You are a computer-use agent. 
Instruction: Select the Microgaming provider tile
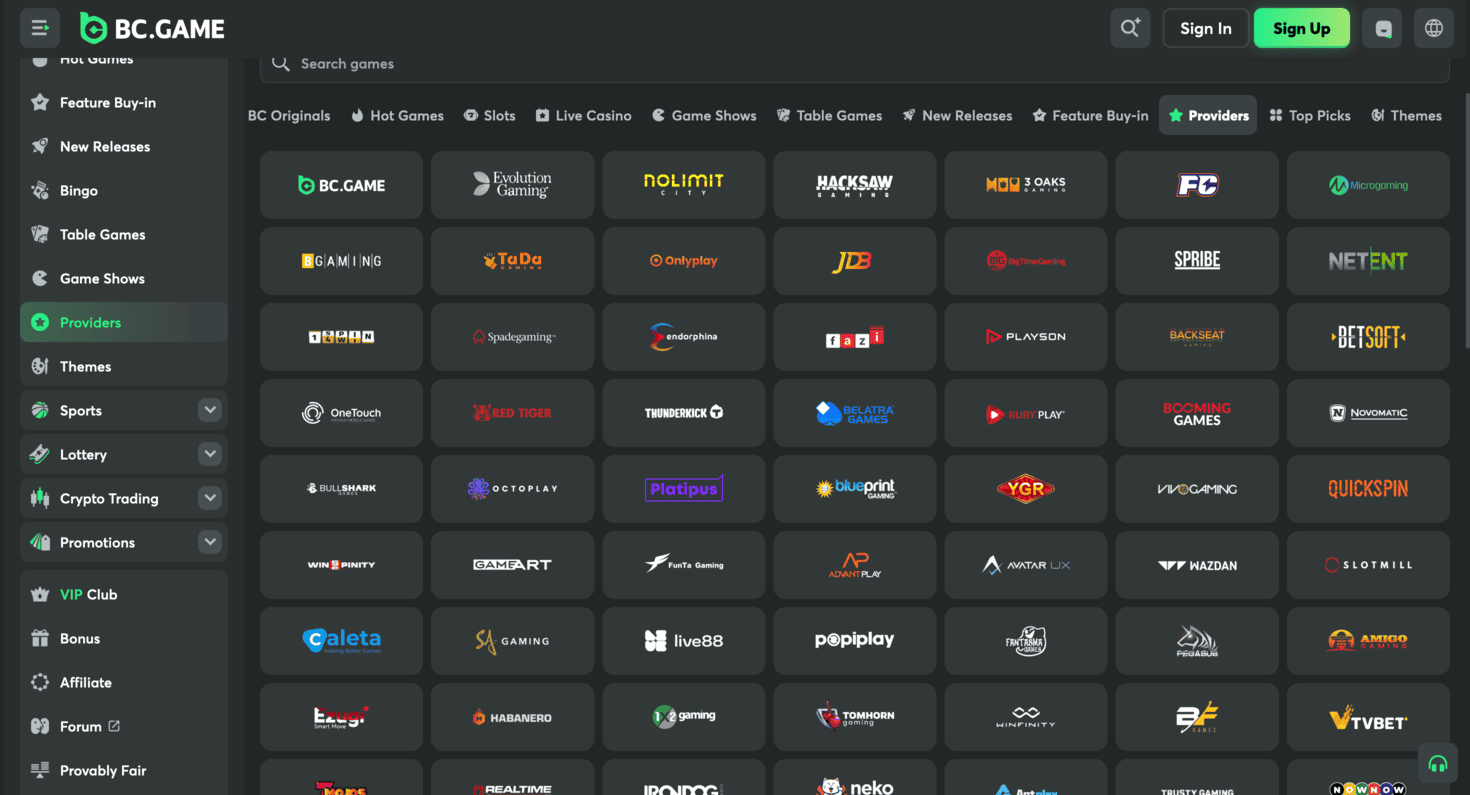(1368, 185)
